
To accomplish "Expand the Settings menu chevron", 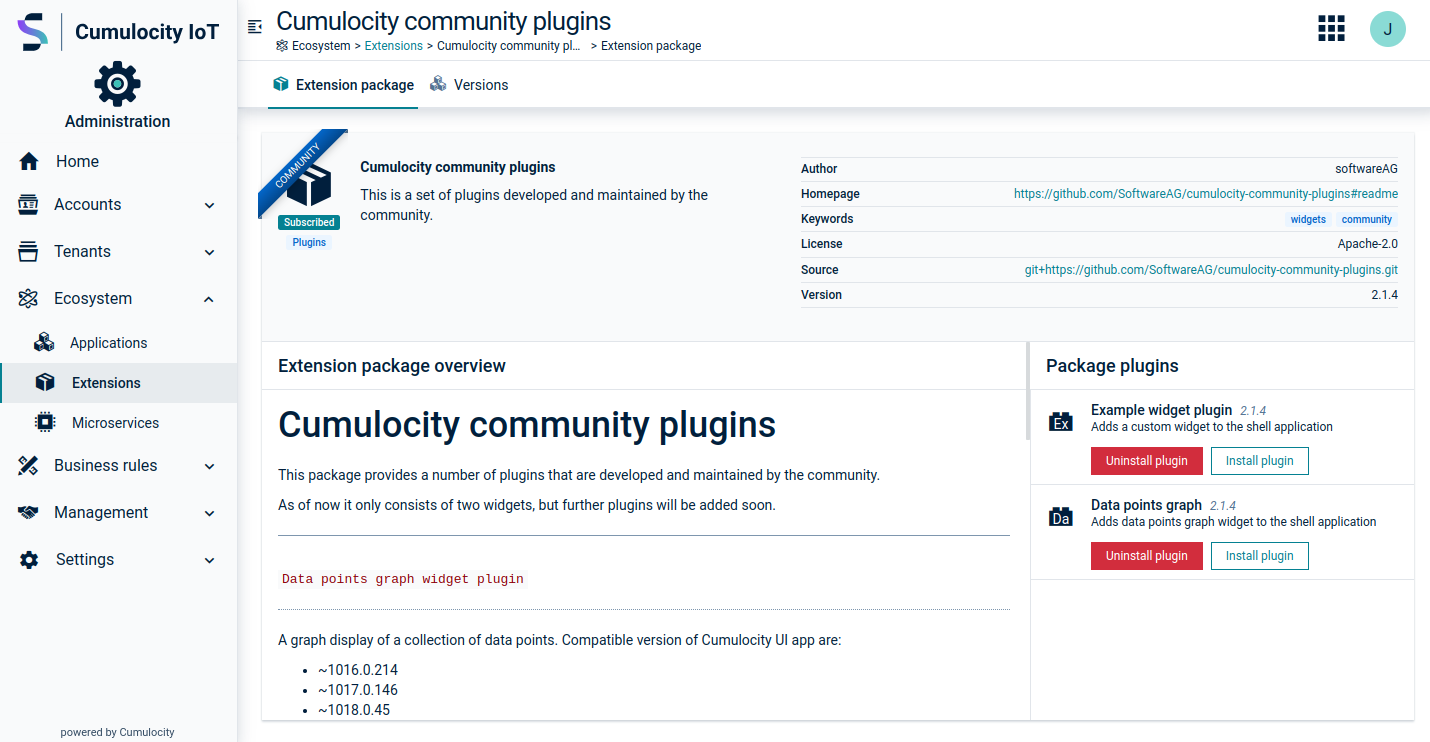I will tap(209, 560).
